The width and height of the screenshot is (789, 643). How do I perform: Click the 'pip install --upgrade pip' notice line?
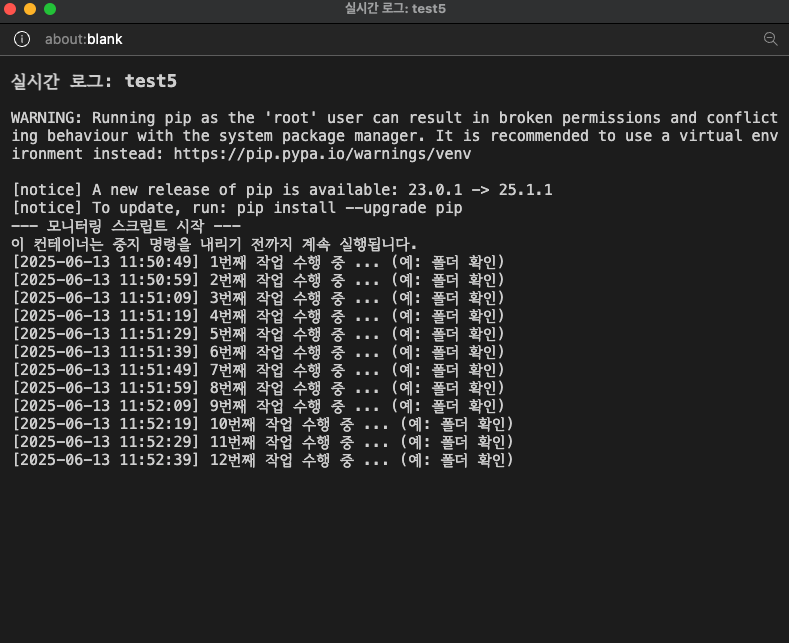[x=237, y=208]
